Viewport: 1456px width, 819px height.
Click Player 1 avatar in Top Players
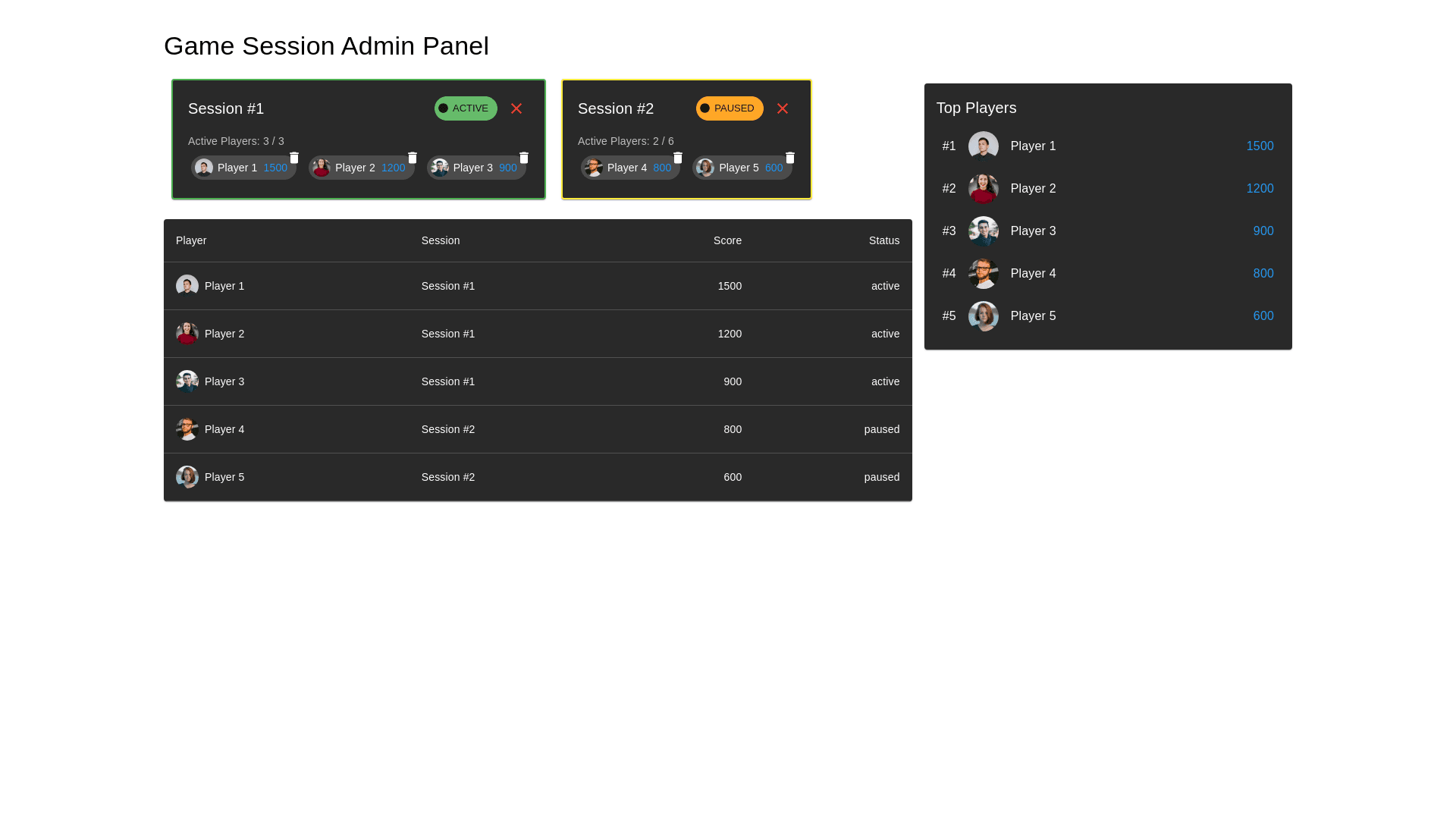coord(983,146)
